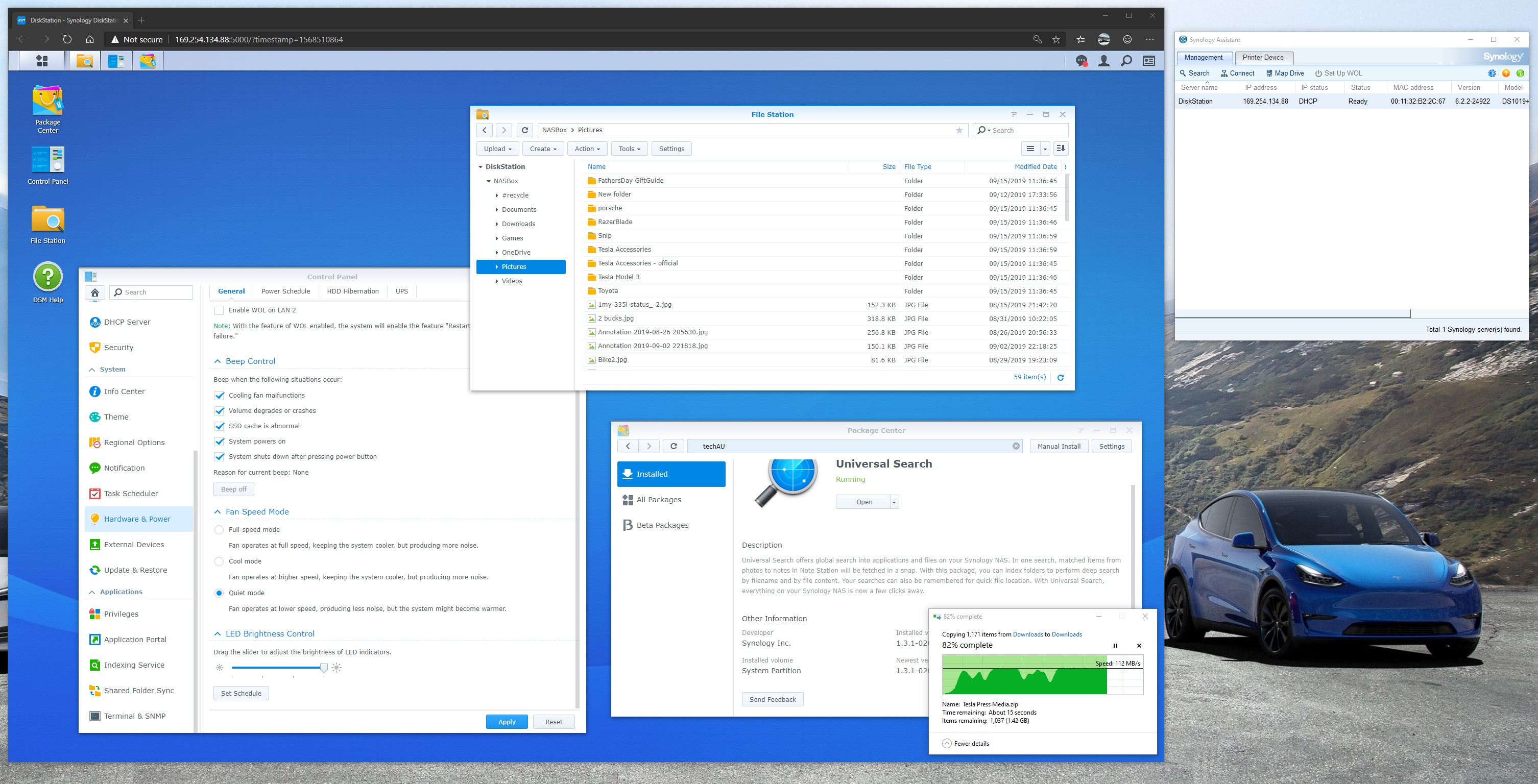
Task: Open the Upload dropdown in File Station
Action: click(497, 149)
